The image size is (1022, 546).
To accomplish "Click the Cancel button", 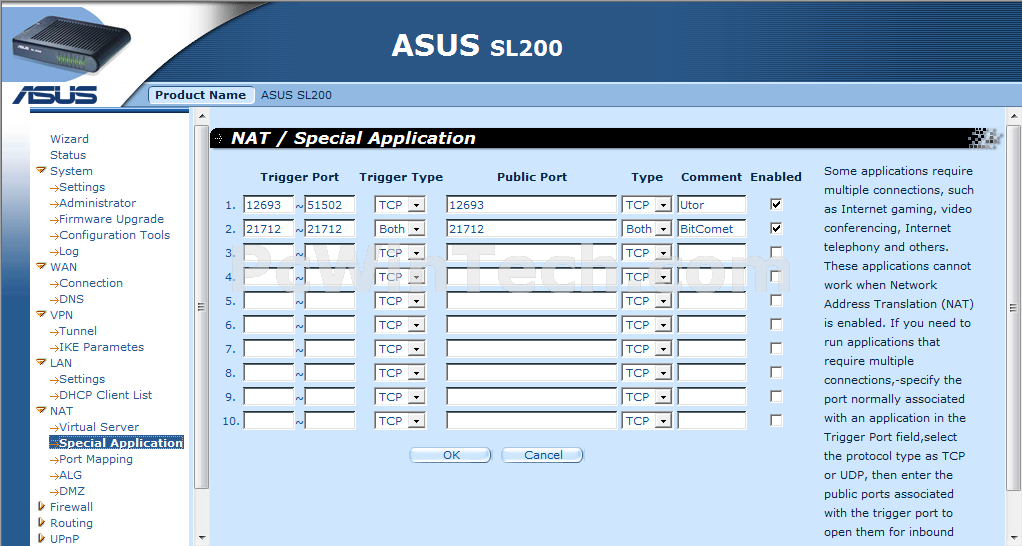I will click(543, 455).
